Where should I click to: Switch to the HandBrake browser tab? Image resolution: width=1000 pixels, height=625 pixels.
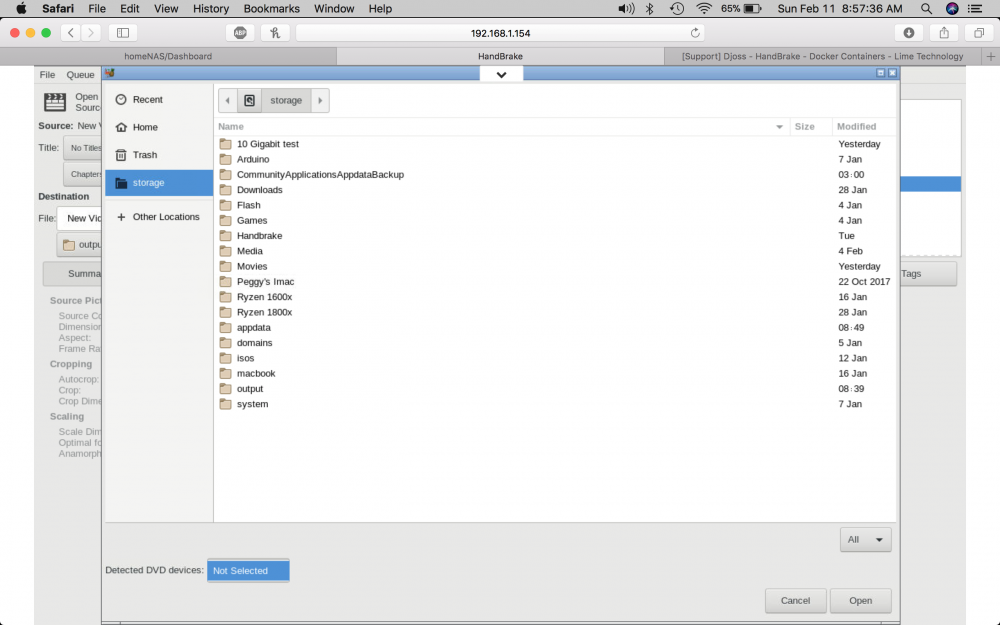[500, 56]
